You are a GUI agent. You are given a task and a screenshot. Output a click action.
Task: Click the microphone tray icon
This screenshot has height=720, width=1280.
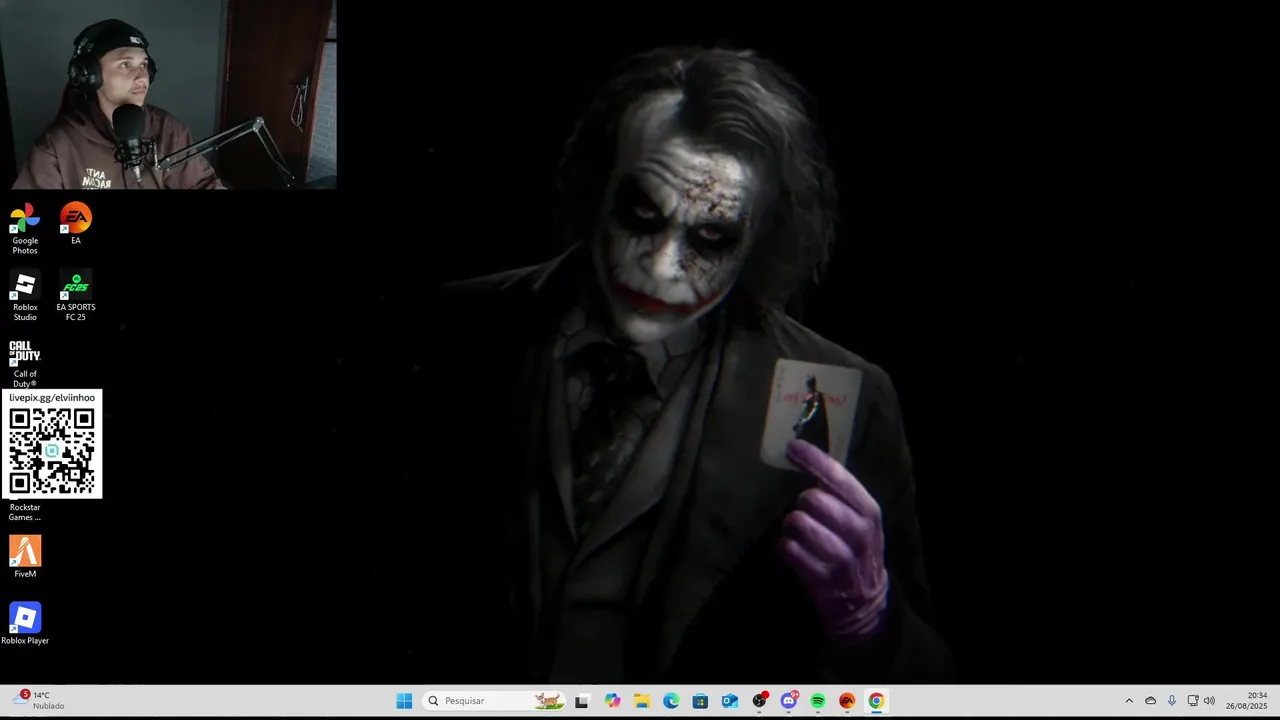click(1172, 701)
